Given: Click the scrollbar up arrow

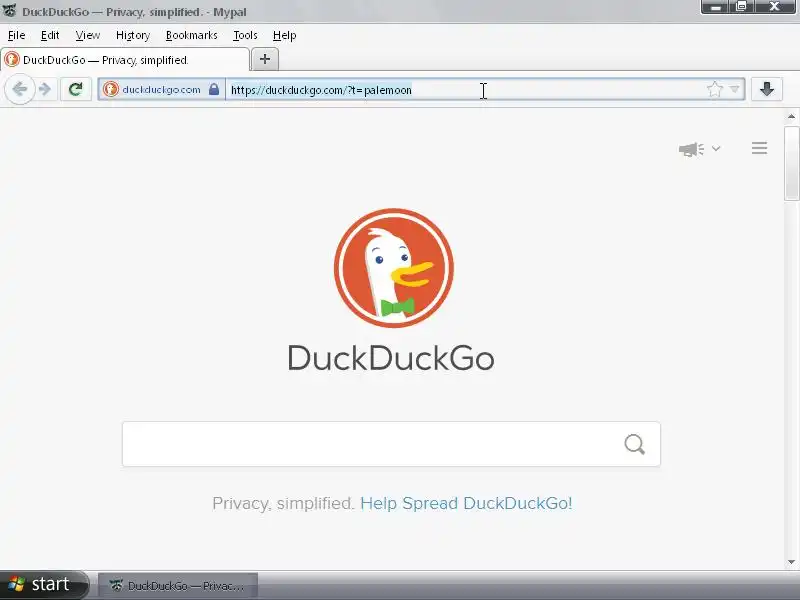Looking at the screenshot, I should pyautogui.click(x=791, y=117).
